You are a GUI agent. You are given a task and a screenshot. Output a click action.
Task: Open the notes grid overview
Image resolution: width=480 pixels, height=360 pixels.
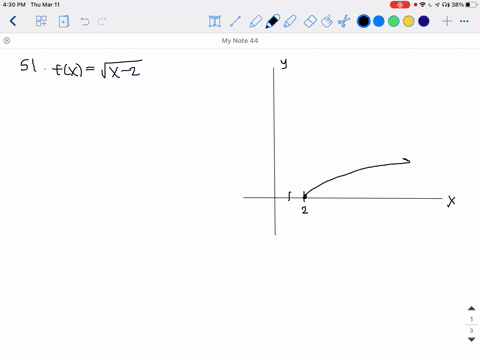[41, 21]
